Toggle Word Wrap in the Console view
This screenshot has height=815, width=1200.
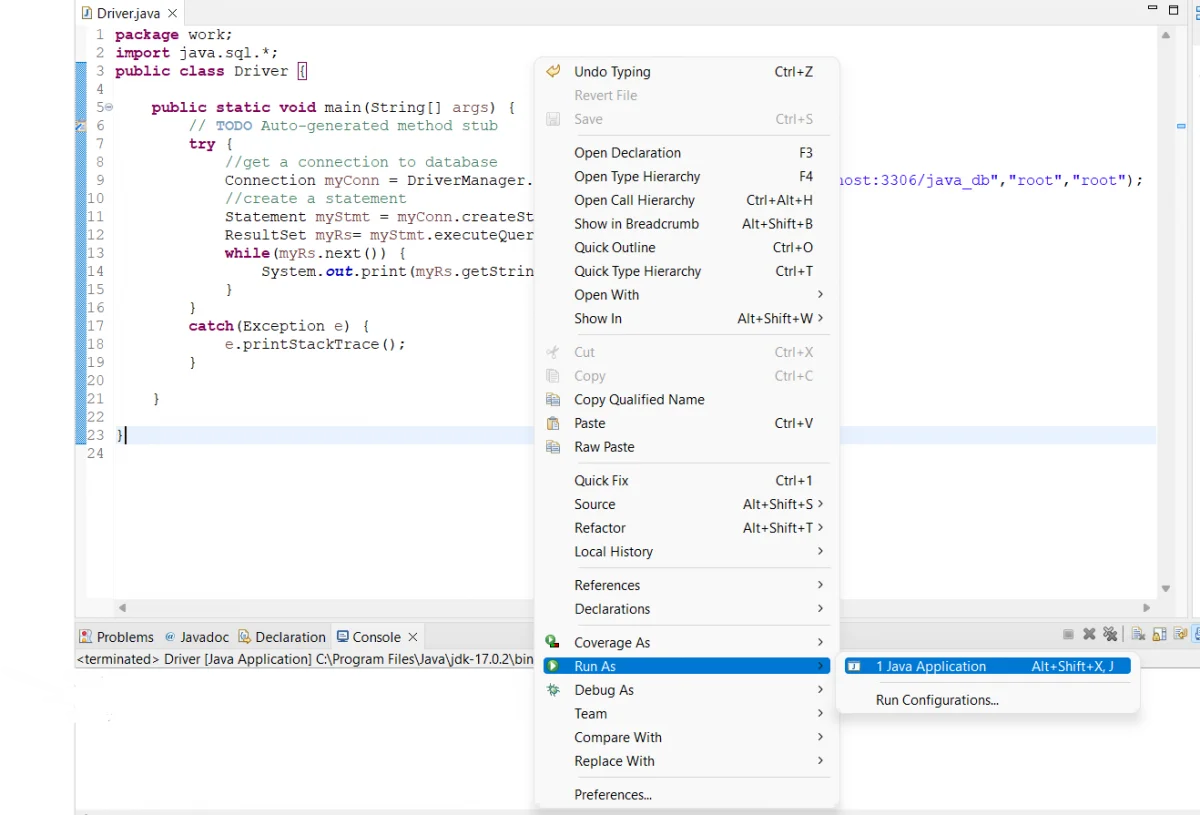tap(1182, 634)
